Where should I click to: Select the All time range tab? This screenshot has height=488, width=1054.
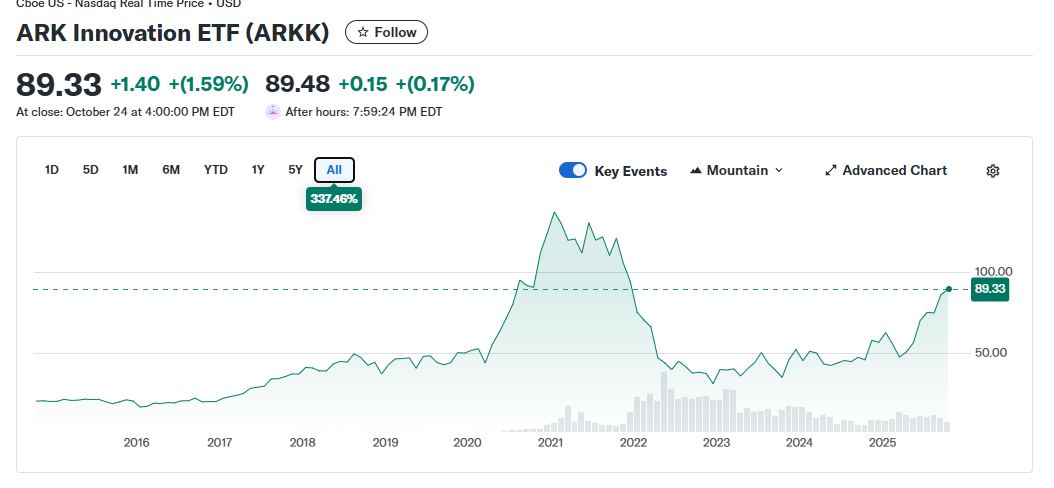tap(334, 170)
